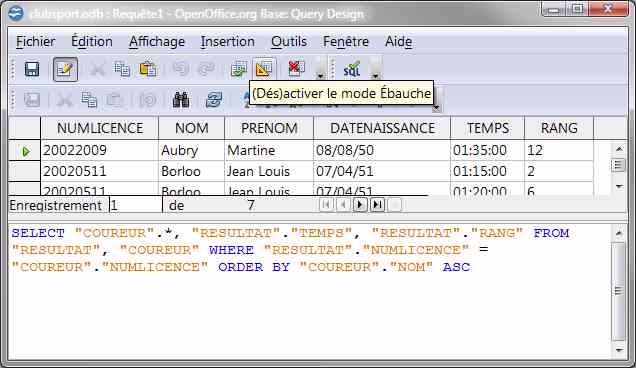Click the RANG cell with value 2

[x=559, y=171]
